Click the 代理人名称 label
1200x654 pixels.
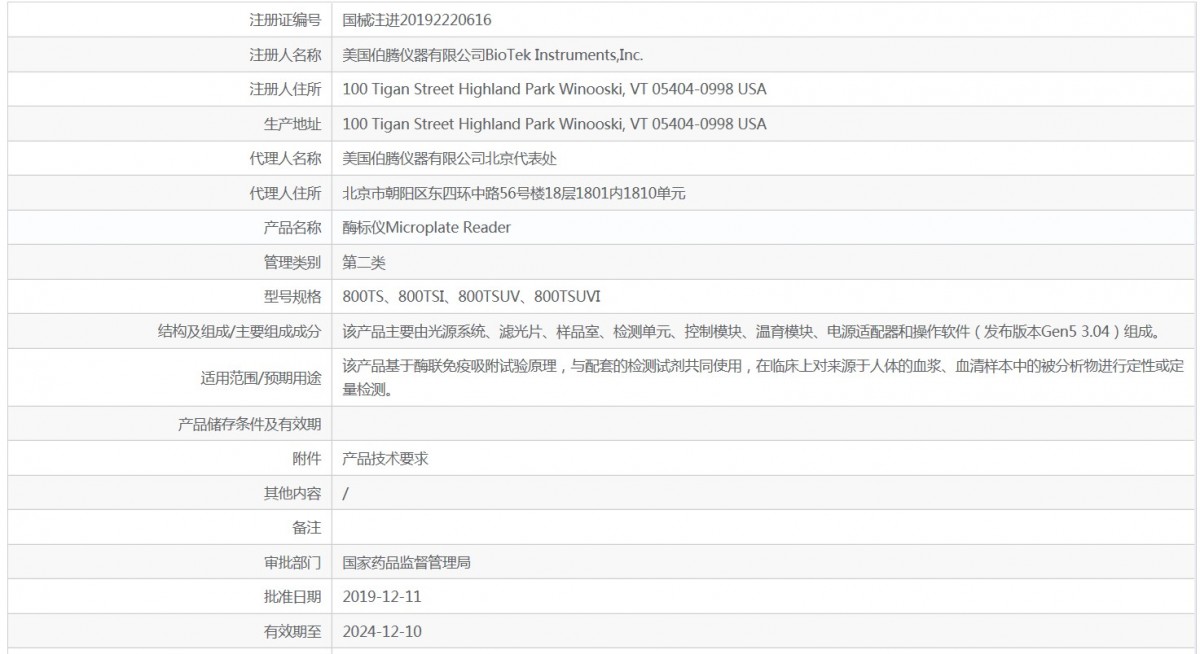tap(285, 158)
